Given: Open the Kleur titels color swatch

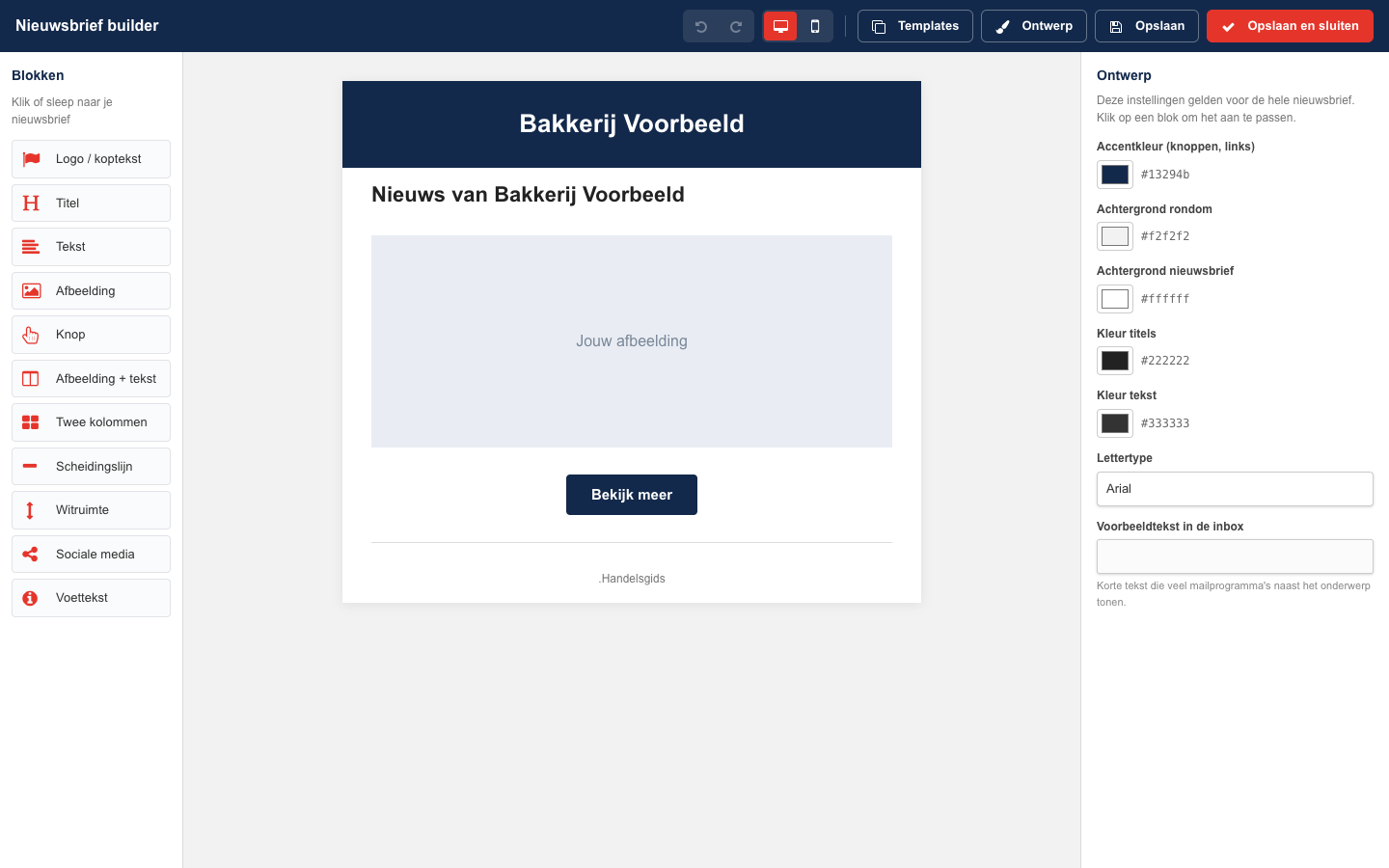Looking at the screenshot, I should point(1115,361).
